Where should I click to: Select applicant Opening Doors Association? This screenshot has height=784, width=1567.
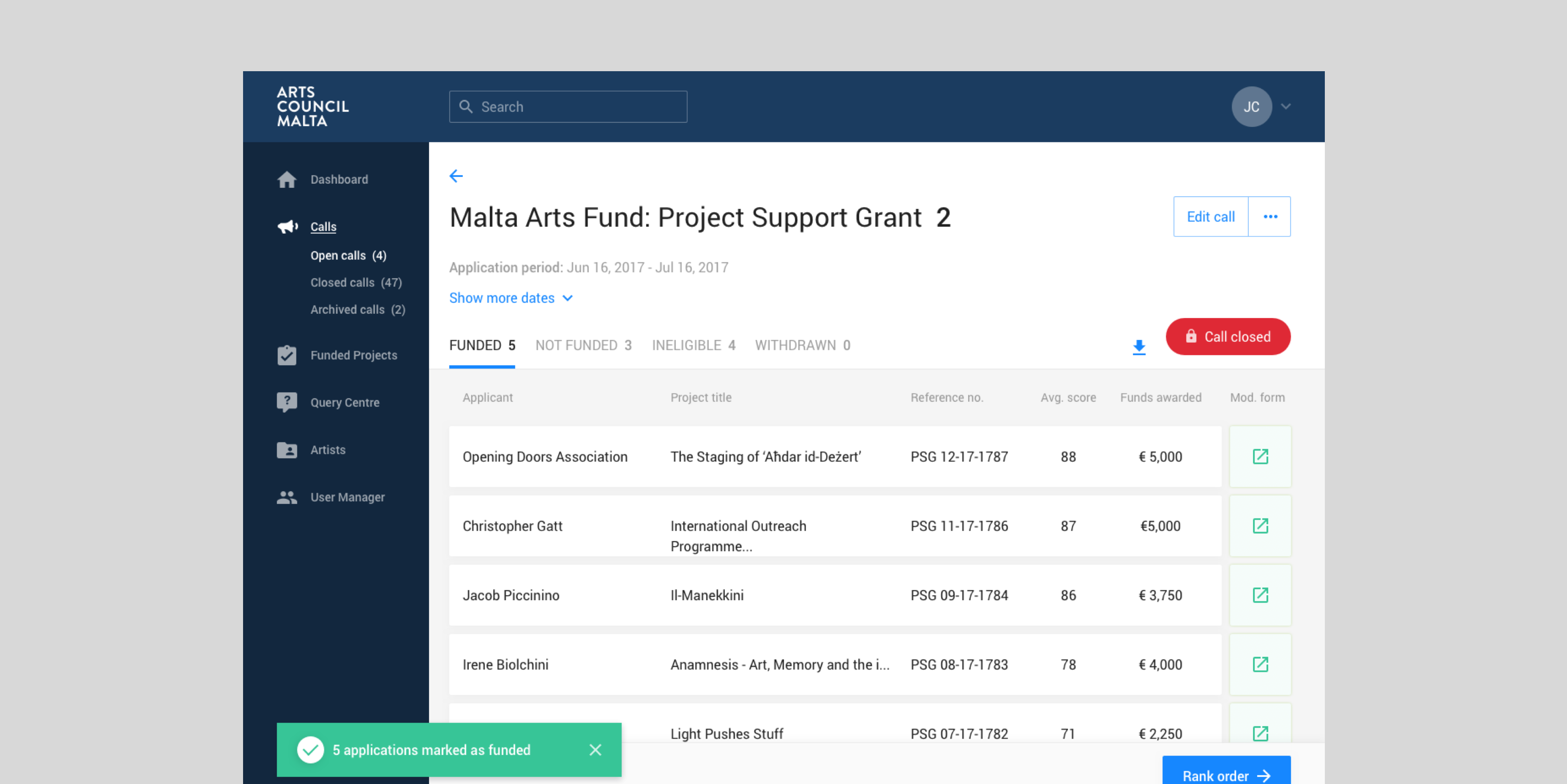click(544, 457)
